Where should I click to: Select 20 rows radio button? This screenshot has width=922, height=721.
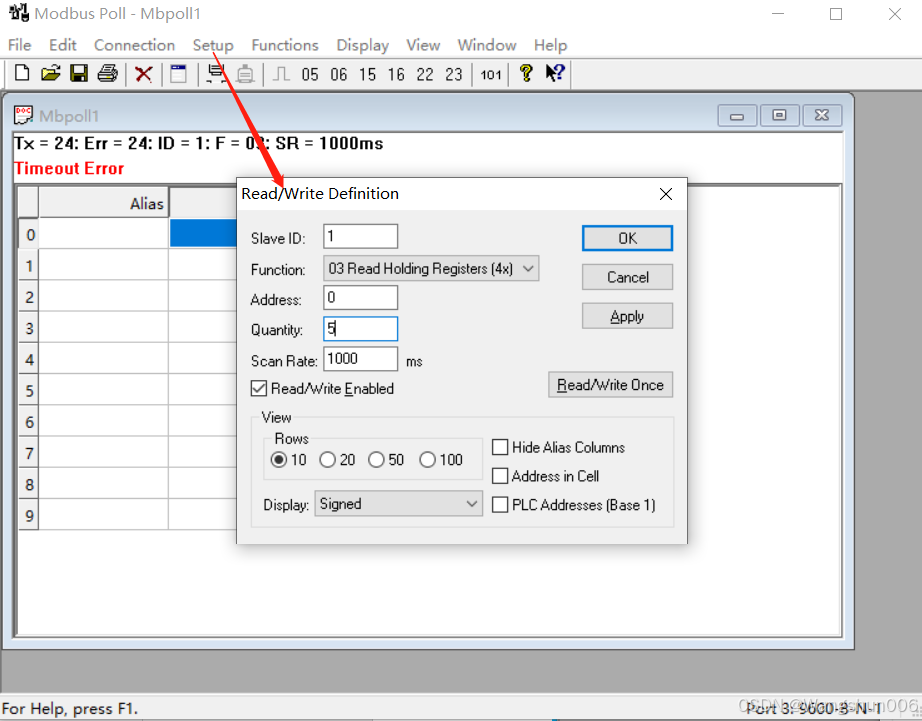click(x=328, y=459)
